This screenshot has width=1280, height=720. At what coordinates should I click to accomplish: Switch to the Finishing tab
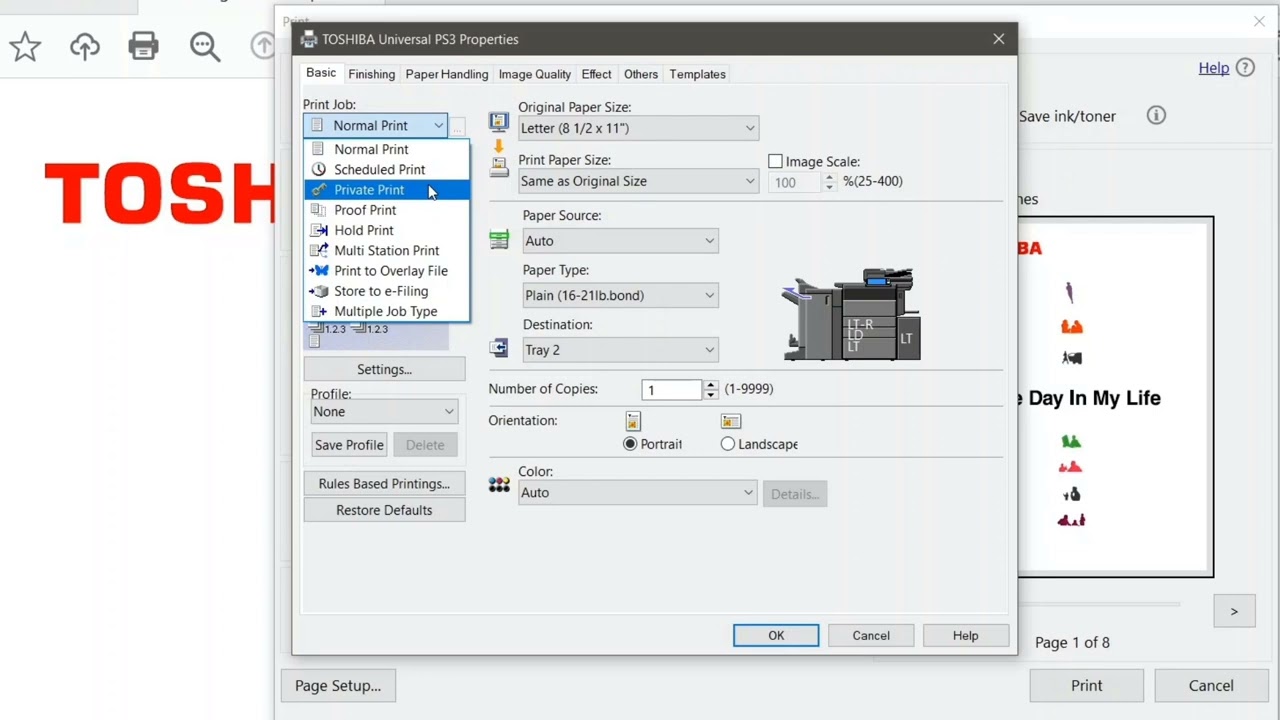pos(371,74)
